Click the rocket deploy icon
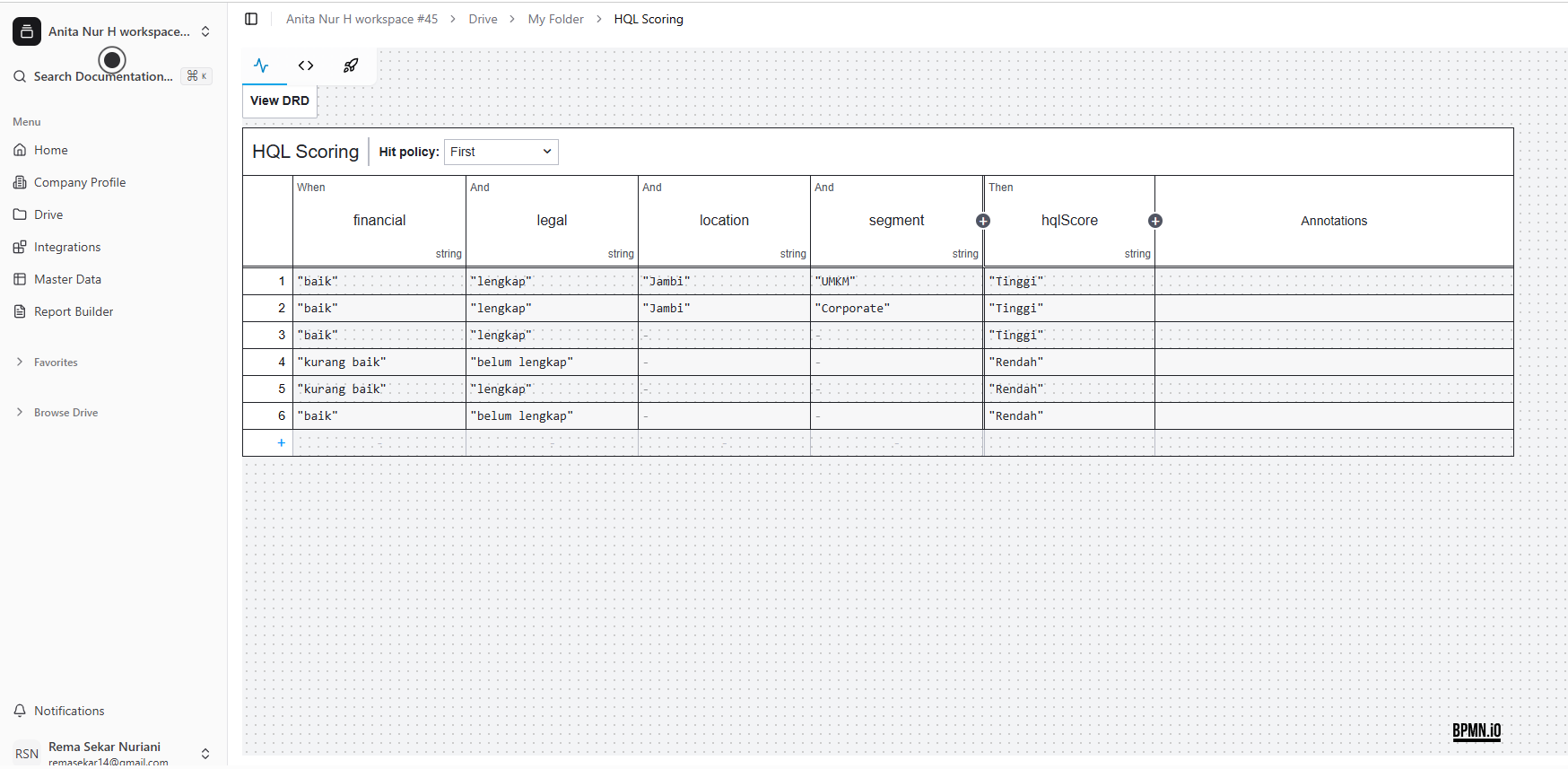The image size is (1568, 769). coord(351,66)
